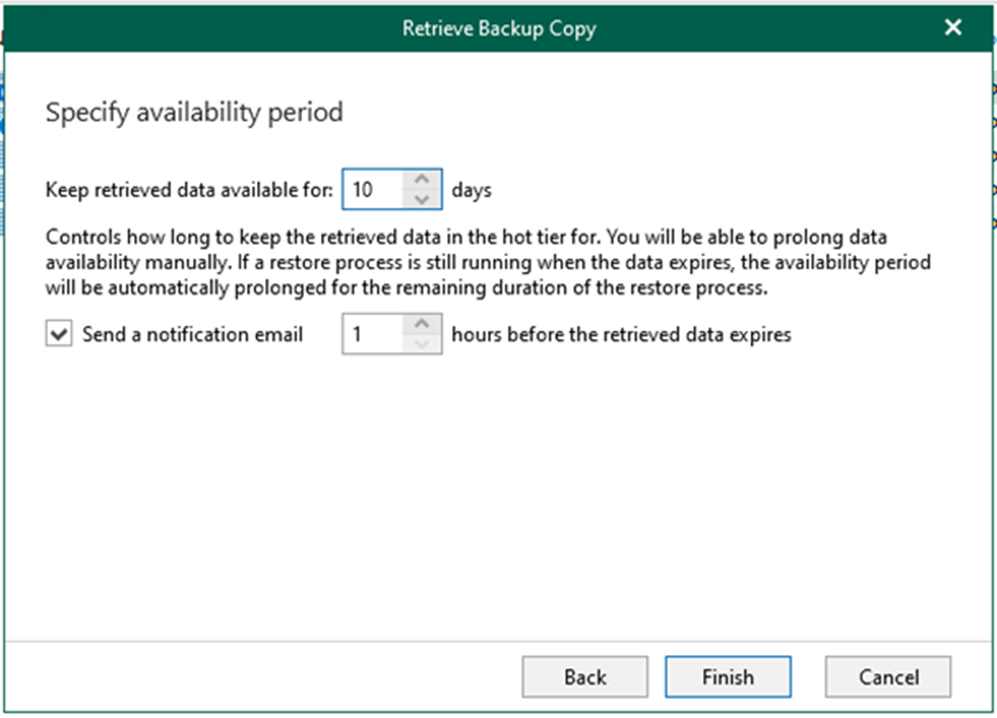Click into the days value field showing 10

click(x=374, y=189)
